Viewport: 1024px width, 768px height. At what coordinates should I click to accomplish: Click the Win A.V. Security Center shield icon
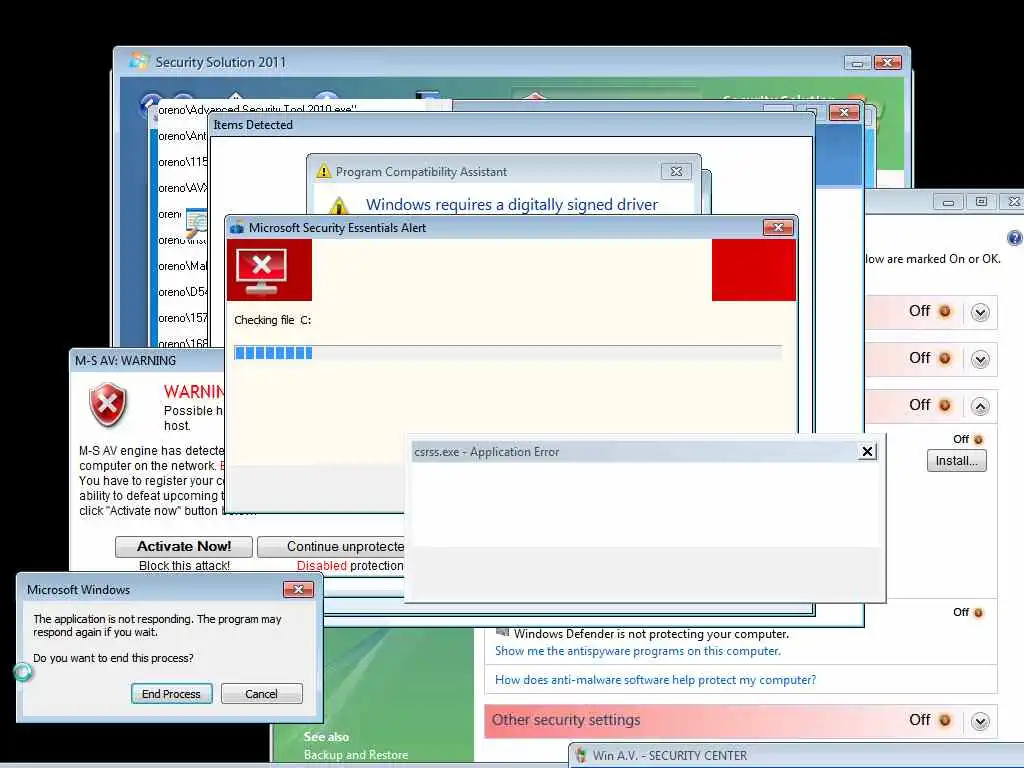pos(581,756)
